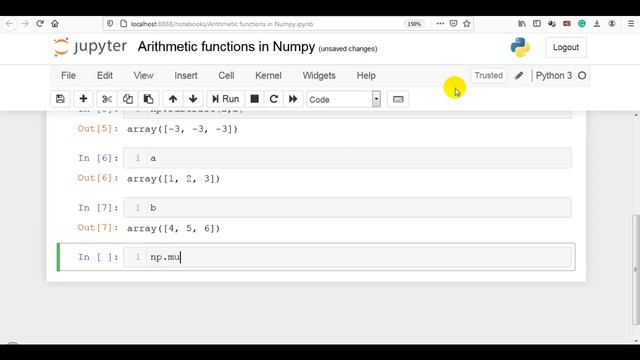Click the scrollbar down arrow
Screen dimensions: 640x360
point(636,341)
